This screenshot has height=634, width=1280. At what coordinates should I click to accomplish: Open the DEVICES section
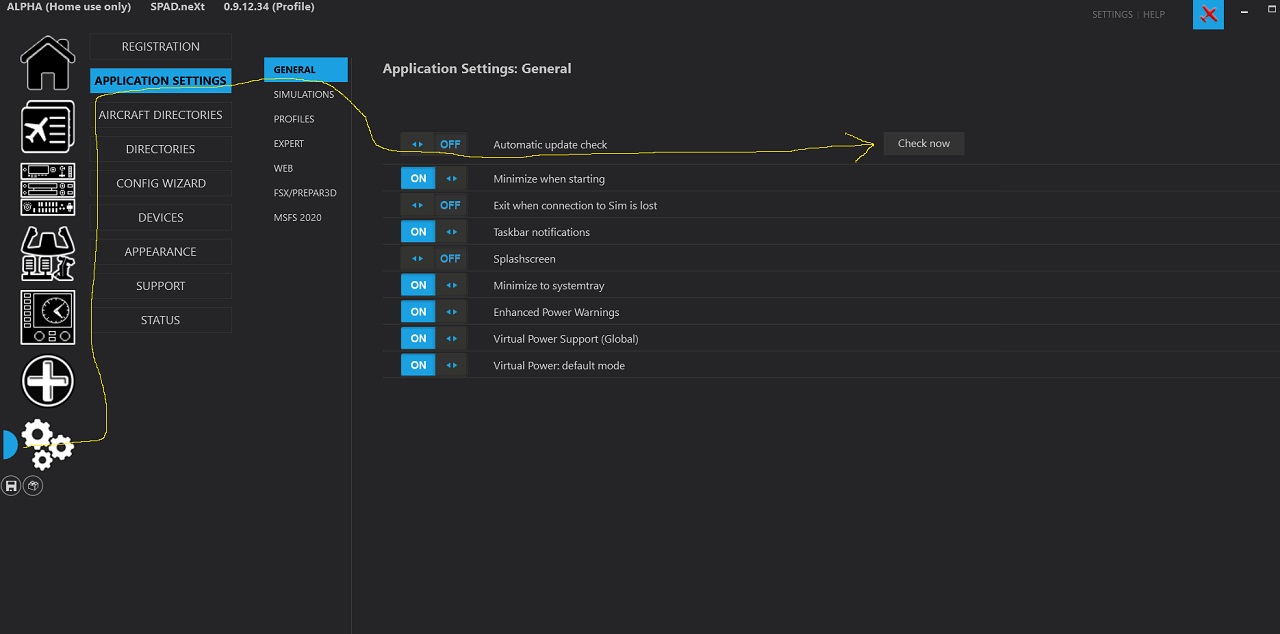point(160,218)
